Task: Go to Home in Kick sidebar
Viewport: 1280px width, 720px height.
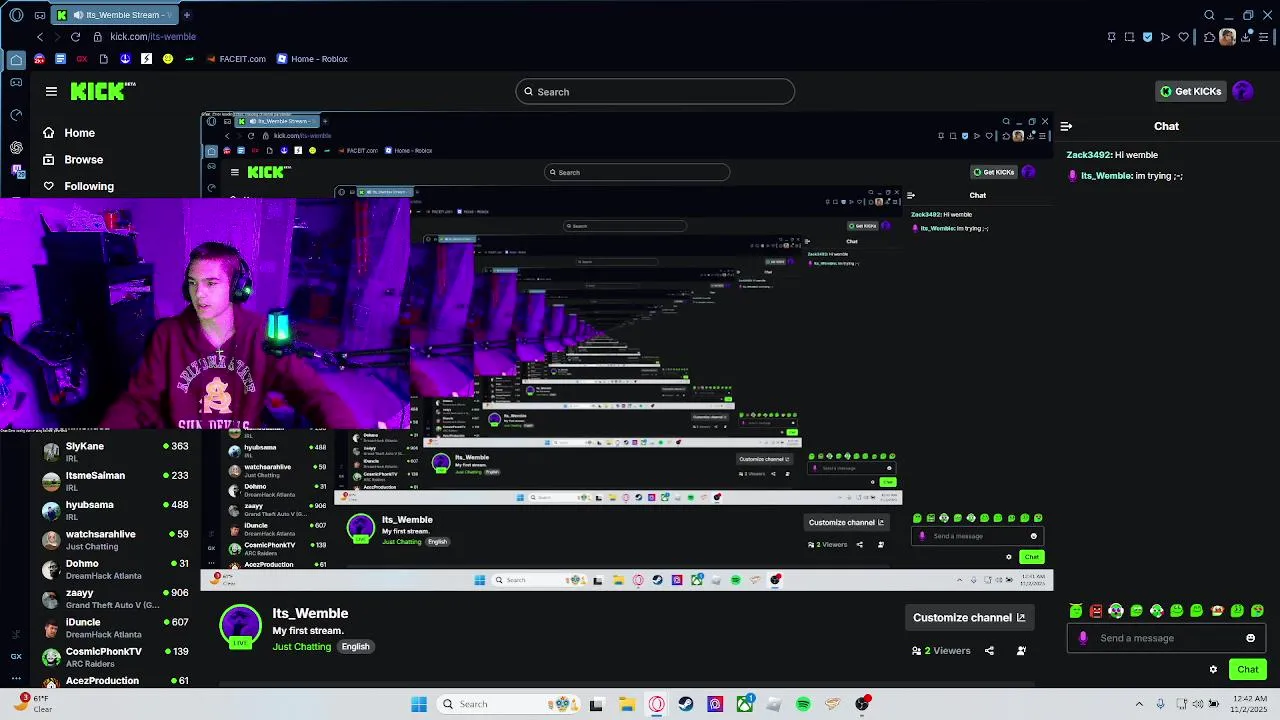Action: point(69,133)
